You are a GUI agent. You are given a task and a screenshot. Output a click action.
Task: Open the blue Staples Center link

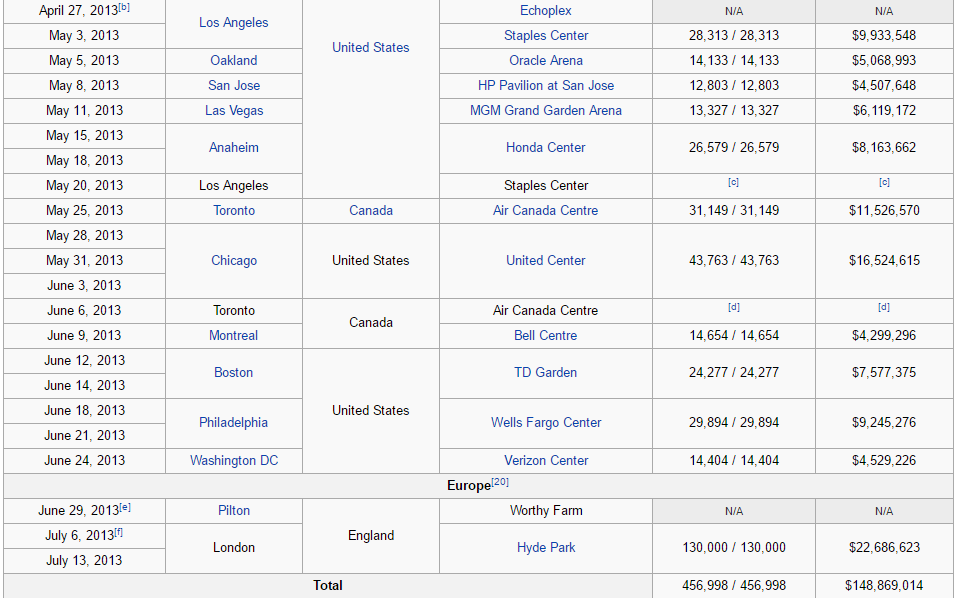pyautogui.click(x=546, y=36)
